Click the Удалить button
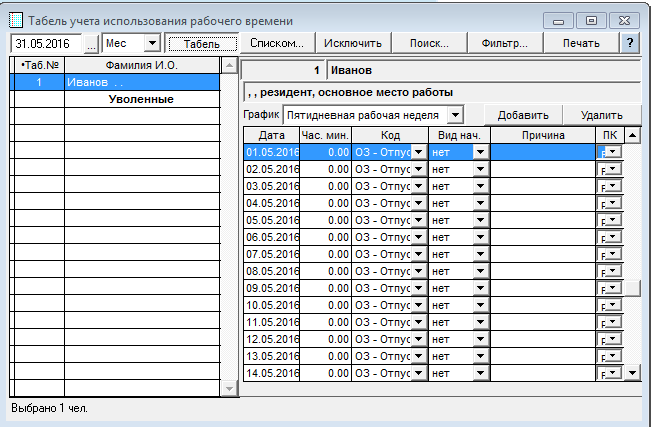The width and height of the screenshot is (651, 427). pos(600,115)
